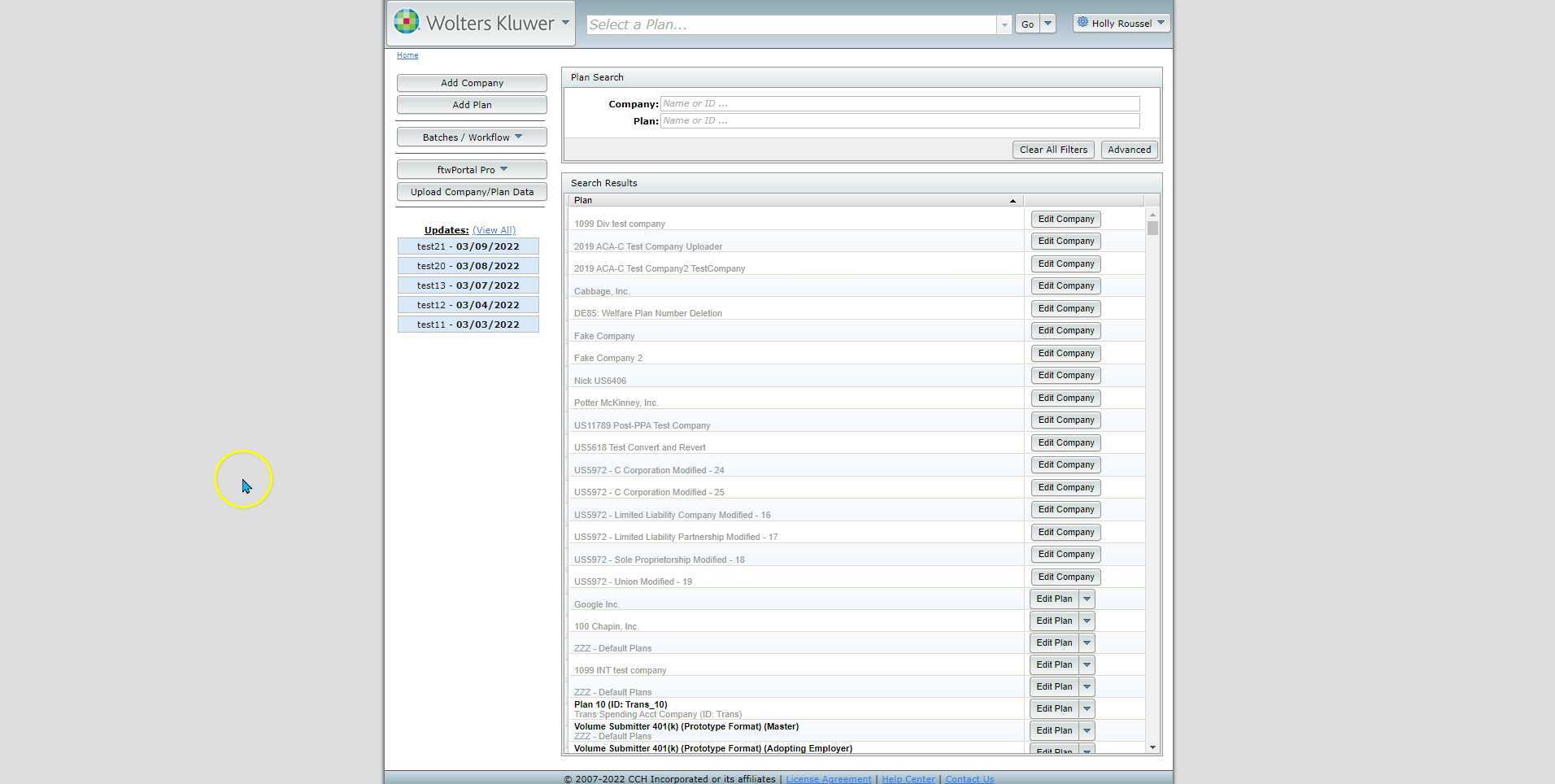Open Advanced search options
1555x784 pixels.
coord(1129,150)
